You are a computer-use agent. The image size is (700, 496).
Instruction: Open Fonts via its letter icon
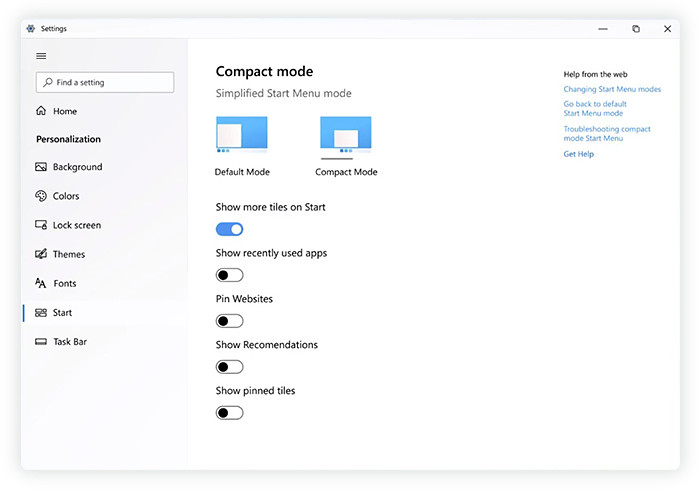pyautogui.click(x=41, y=283)
